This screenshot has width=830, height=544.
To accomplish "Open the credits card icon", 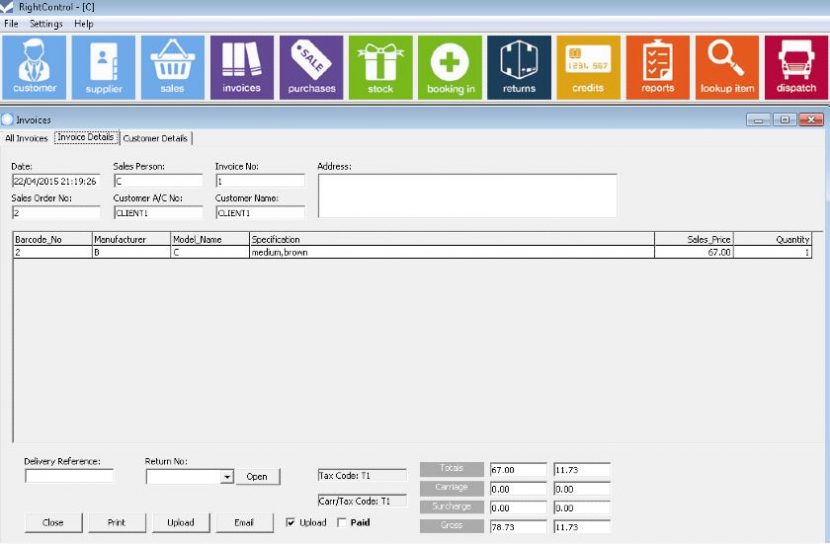I will 588,67.
